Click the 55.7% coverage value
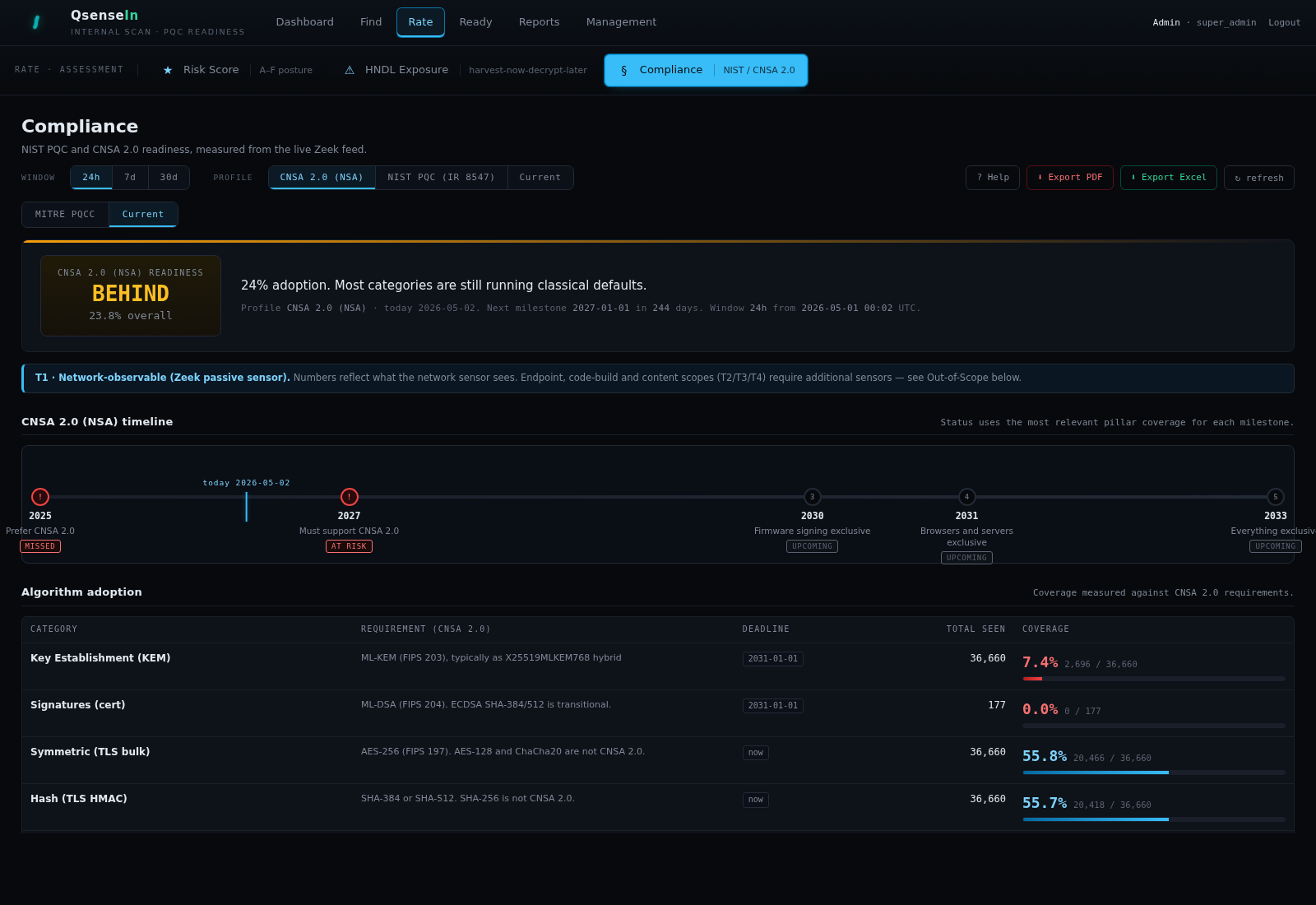This screenshot has height=905, width=1316. (1045, 803)
